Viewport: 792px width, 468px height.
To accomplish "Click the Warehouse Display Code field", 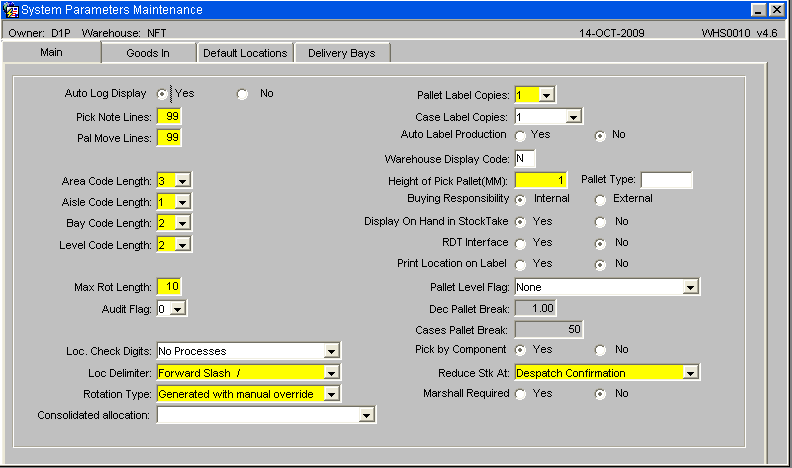I will [525, 159].
